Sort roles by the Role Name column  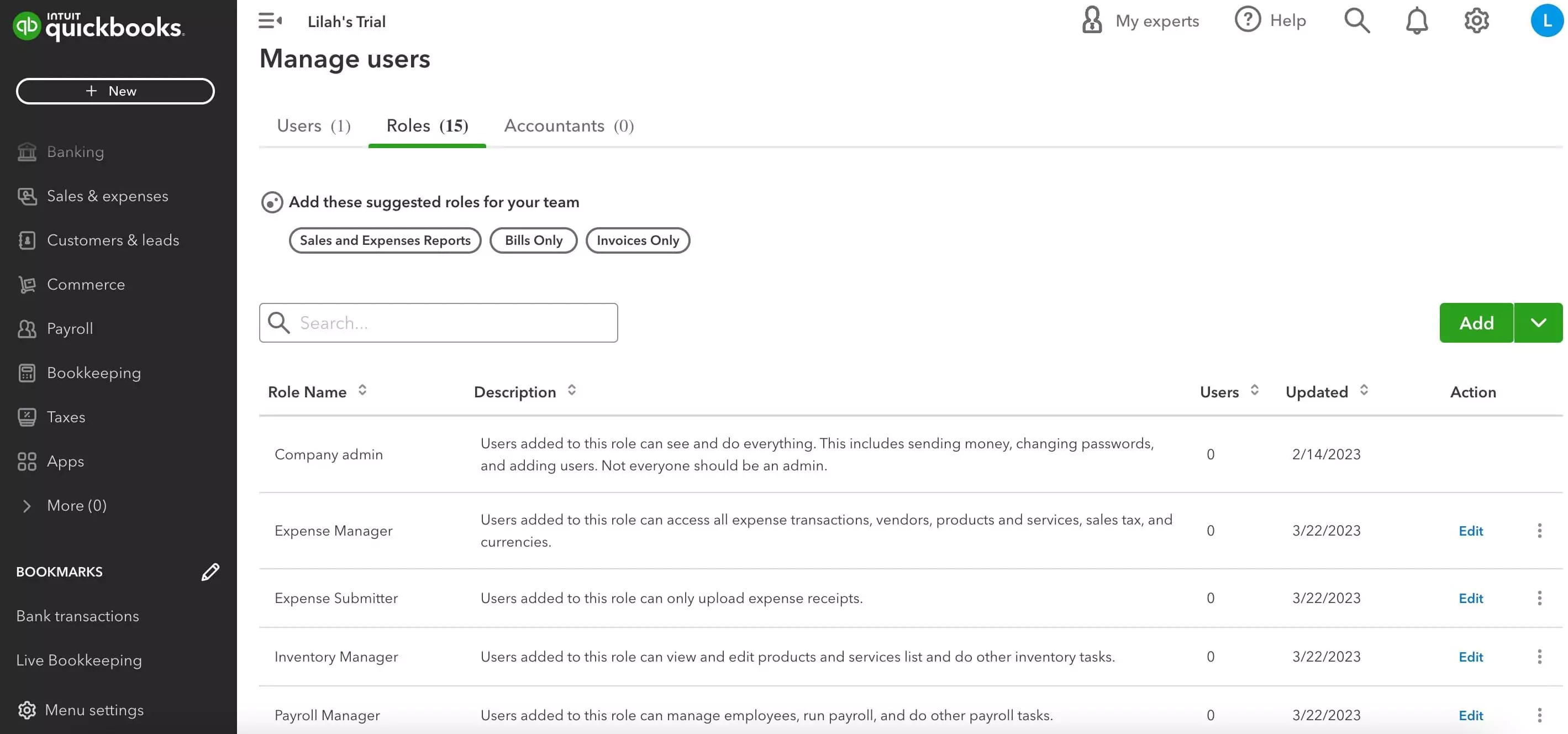362,390
